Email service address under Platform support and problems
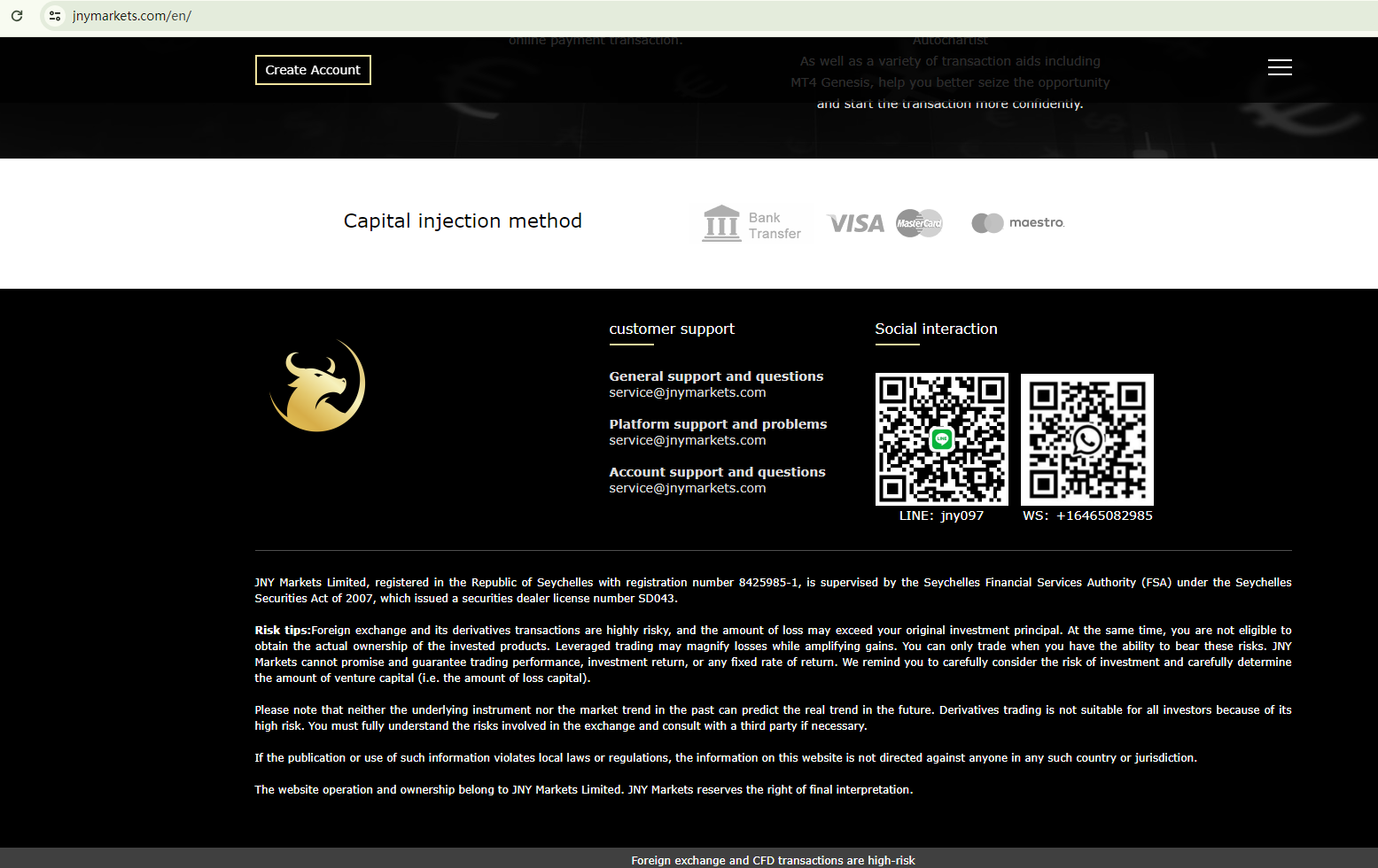This screenshot has height=868, width=1378. pos(688,440)
